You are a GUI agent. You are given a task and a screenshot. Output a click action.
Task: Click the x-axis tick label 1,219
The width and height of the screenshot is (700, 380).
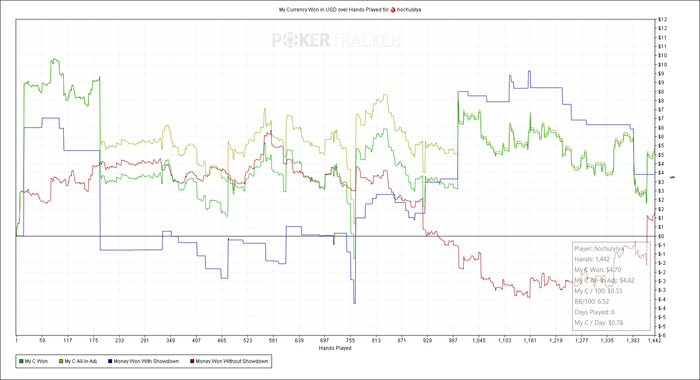click(x=556, y=341)
